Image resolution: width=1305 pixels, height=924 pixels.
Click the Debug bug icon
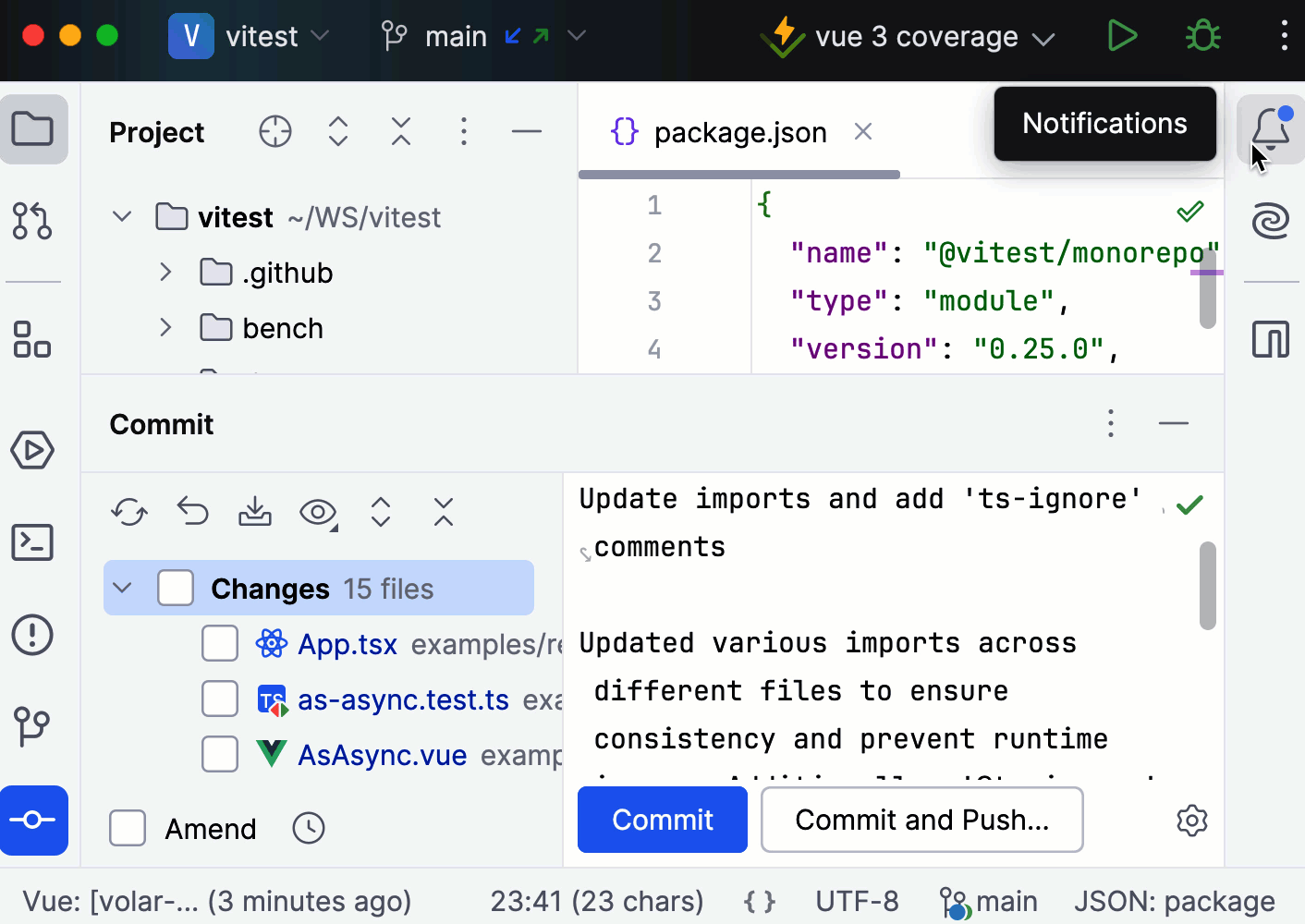(1202, 36)
